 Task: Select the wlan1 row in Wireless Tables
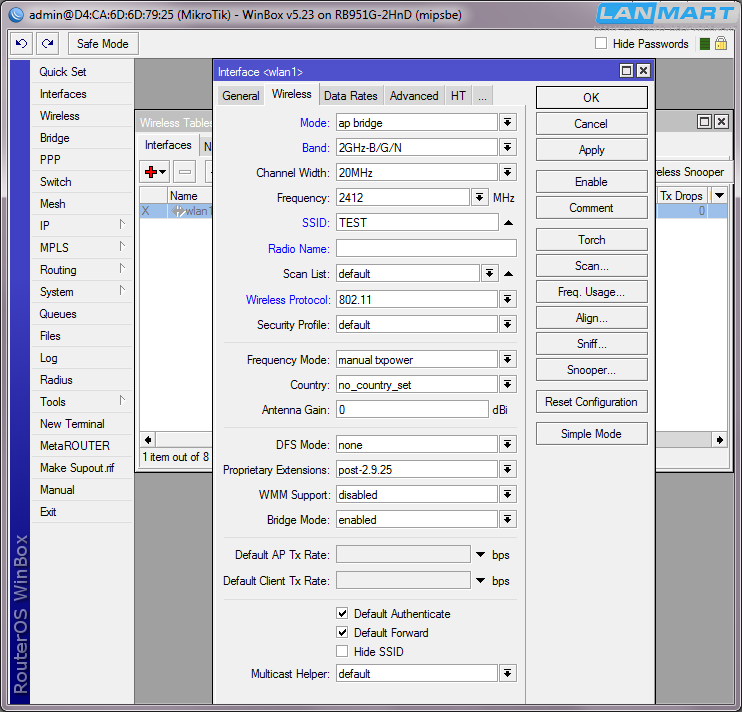(176, 211)
